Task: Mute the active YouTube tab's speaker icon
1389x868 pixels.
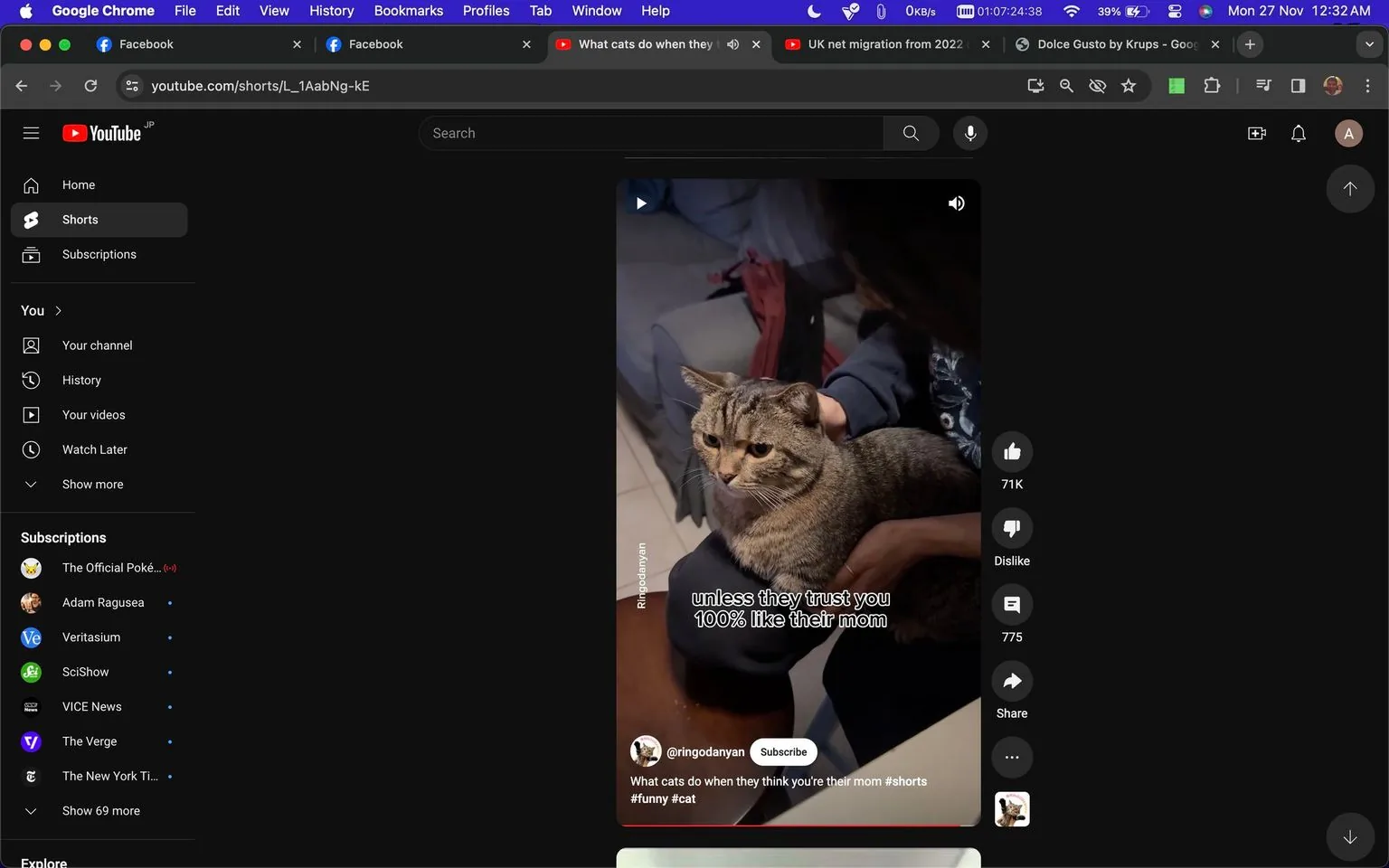Action: click(x=732, y=43)
